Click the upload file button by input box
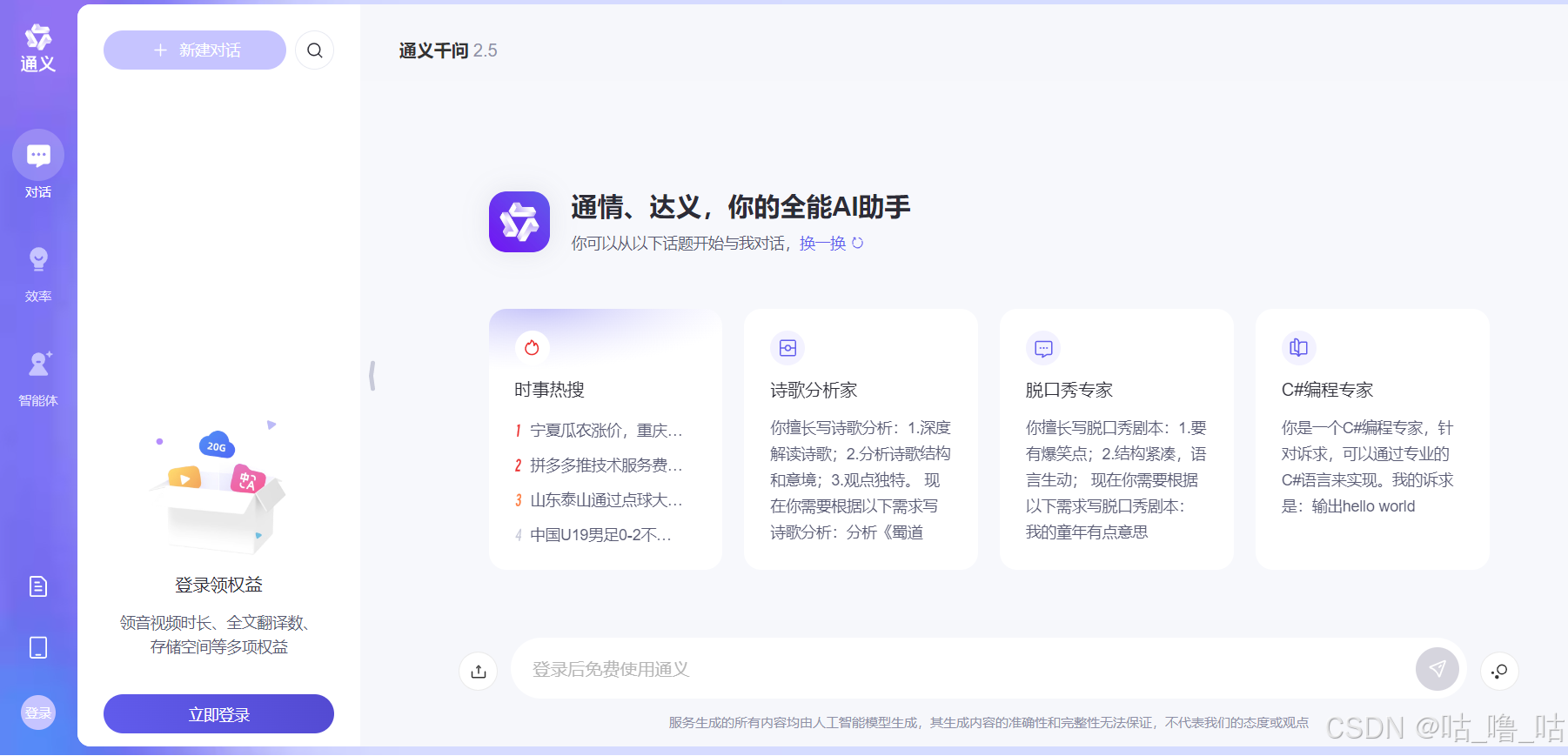 click(x=479, y=671)
